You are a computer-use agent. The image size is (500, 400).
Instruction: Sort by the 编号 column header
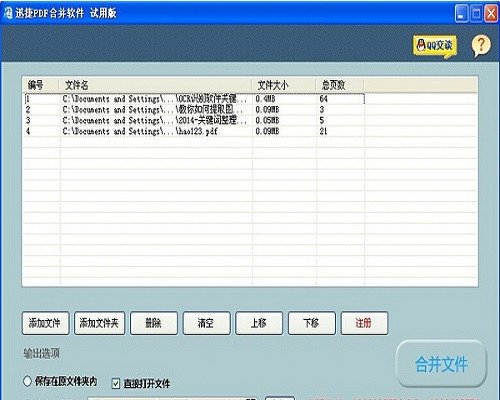[x=41, y=85]
